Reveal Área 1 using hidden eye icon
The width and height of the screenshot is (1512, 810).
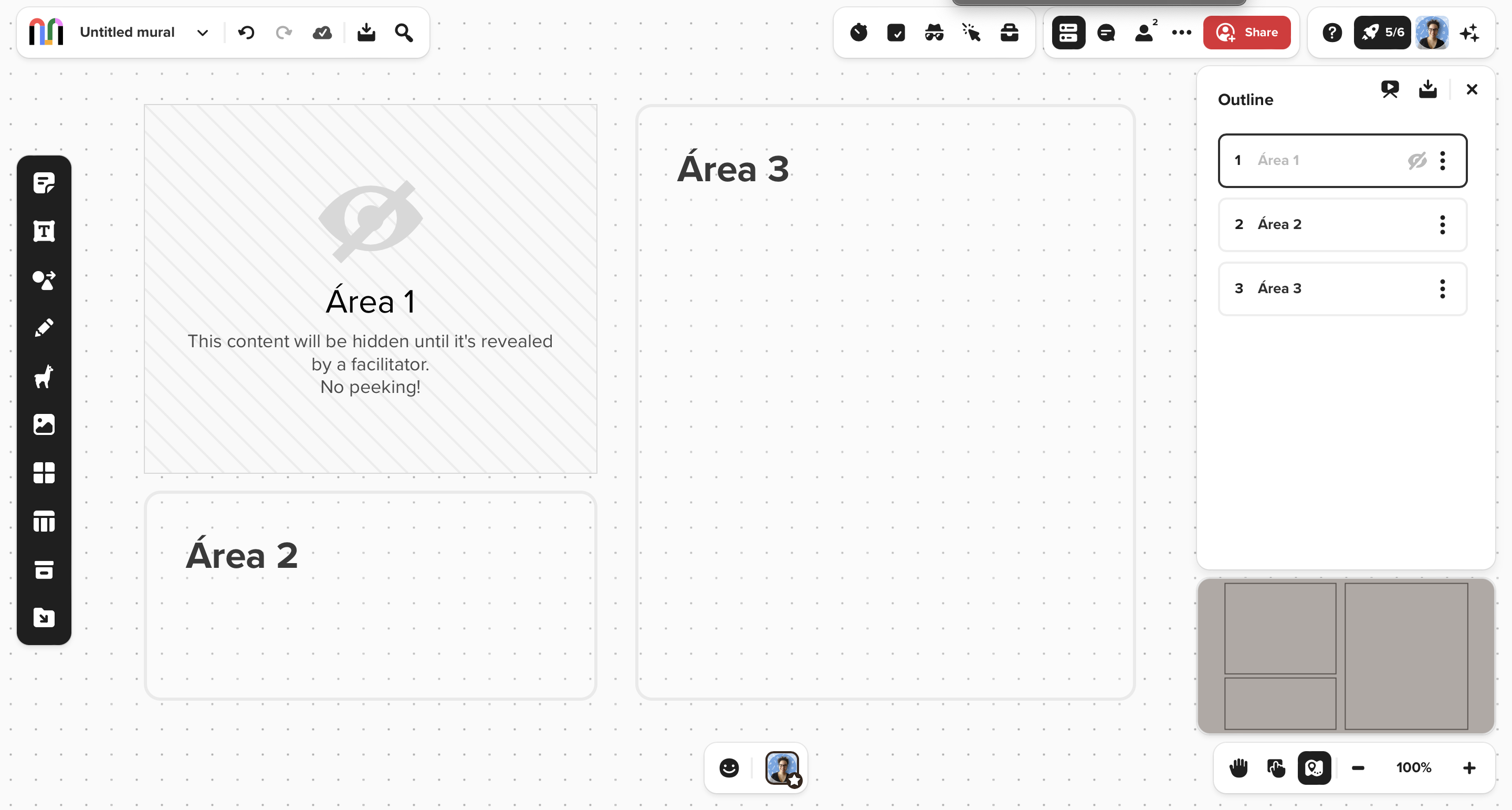(1417, 160)
